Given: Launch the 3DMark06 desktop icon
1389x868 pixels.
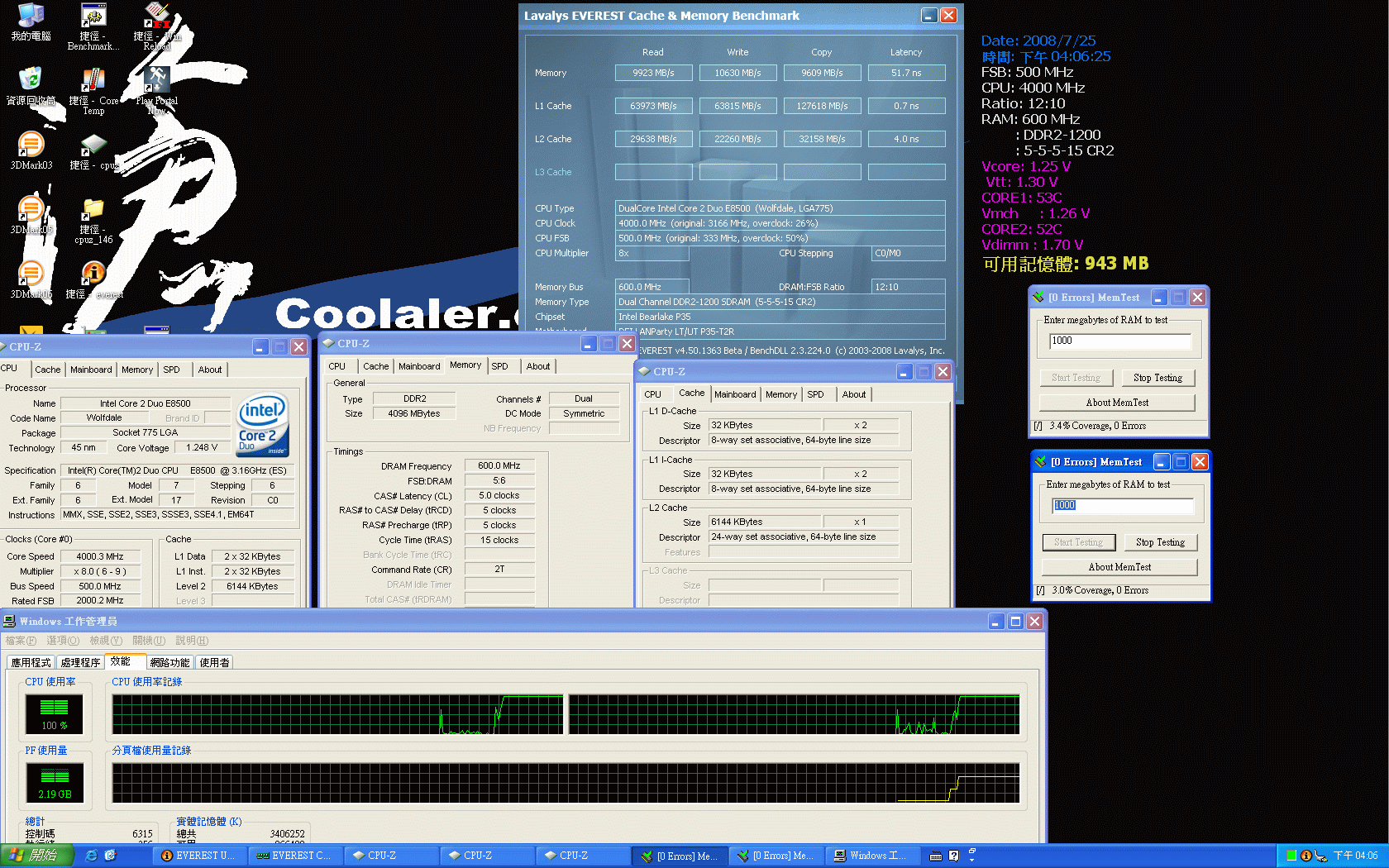Looking at the screenshot, I should click(x=31, y=280).
